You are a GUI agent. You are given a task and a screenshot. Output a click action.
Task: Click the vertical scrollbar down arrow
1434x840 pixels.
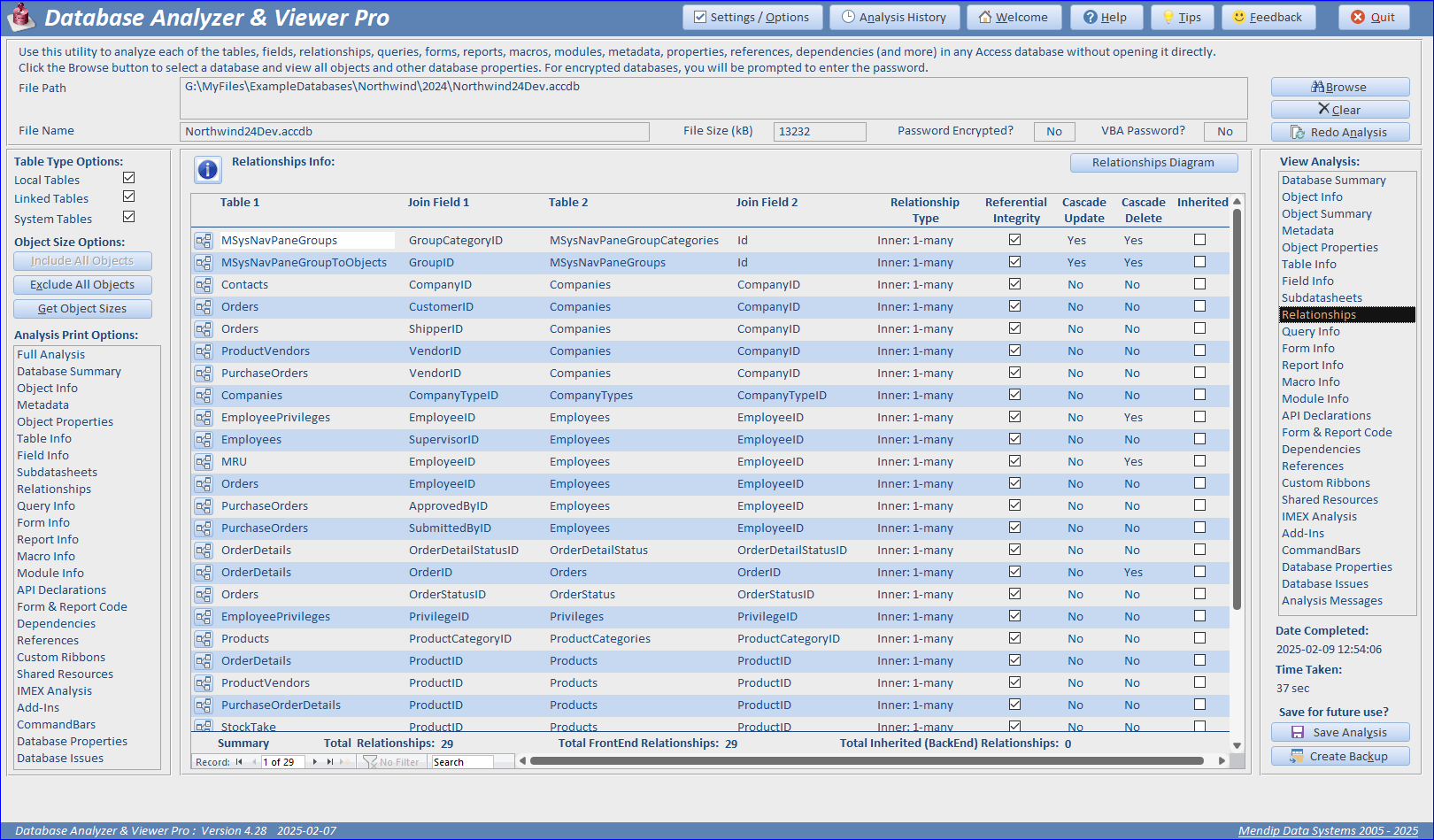click(x=1237, y=745)
